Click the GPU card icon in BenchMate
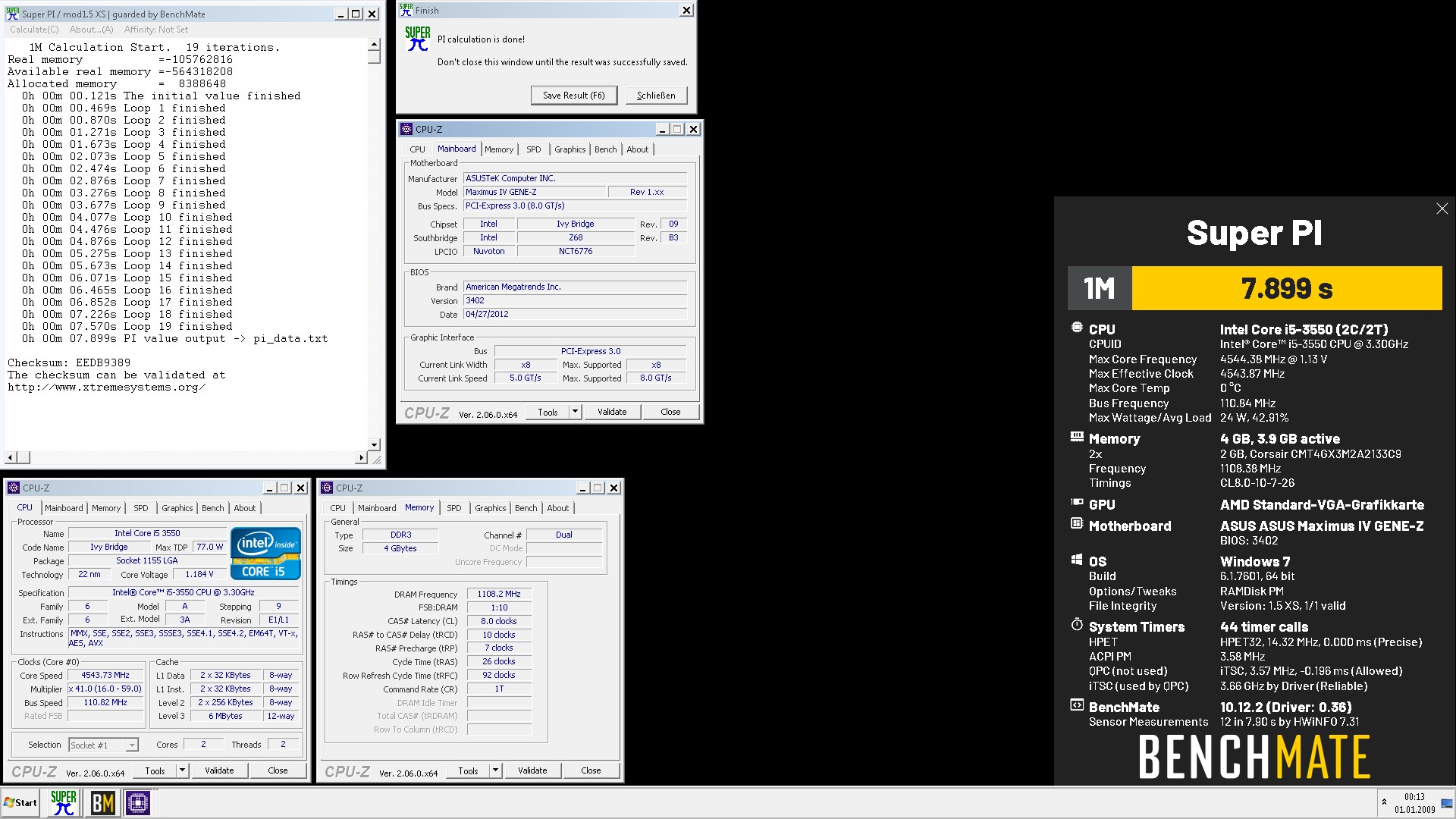 click(x=1076, y=502)
